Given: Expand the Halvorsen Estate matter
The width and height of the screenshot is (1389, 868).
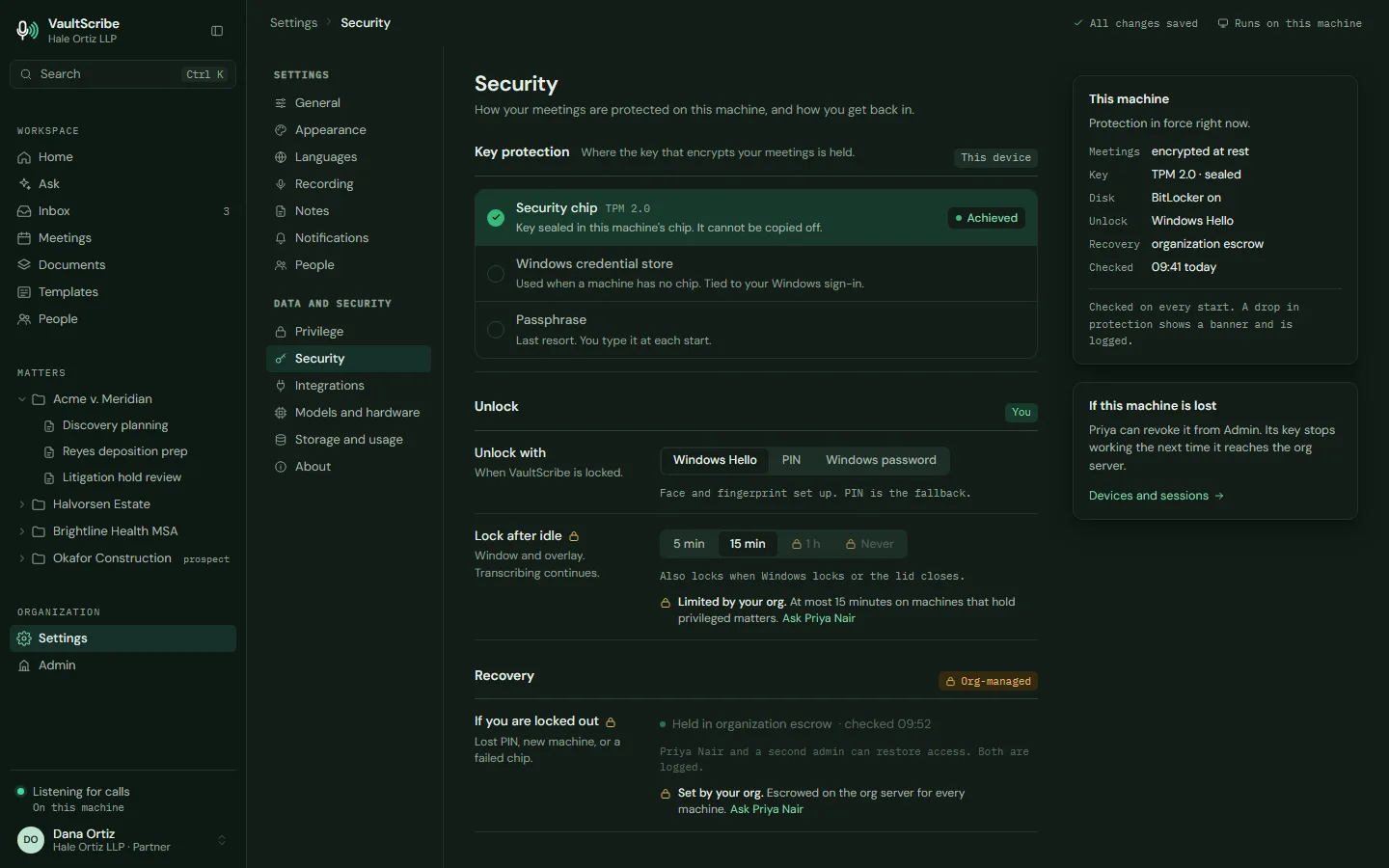Looking at the screenshot, I should [x=22, y=504].
